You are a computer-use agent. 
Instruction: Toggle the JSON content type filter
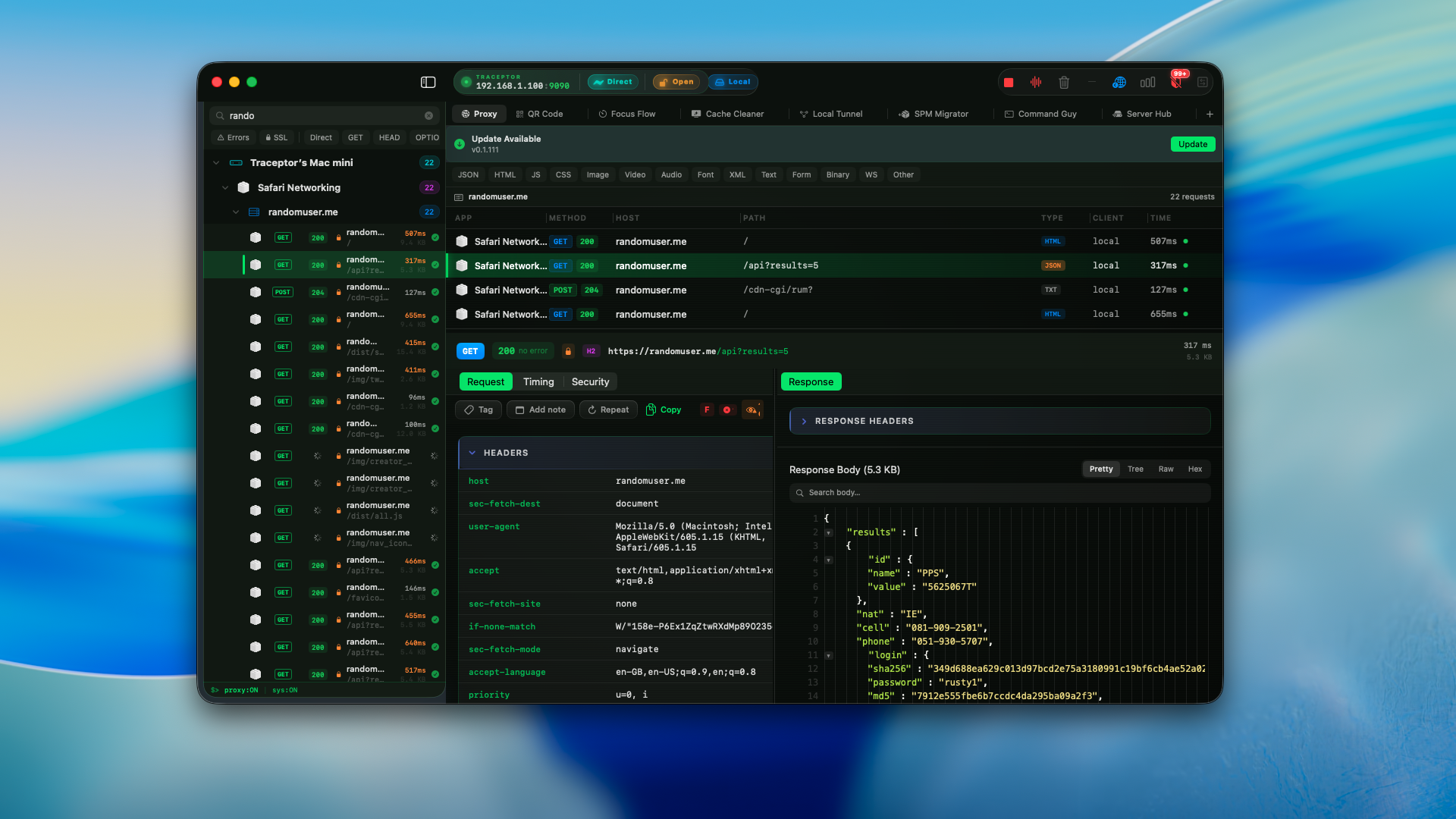[x=469, y=175]
